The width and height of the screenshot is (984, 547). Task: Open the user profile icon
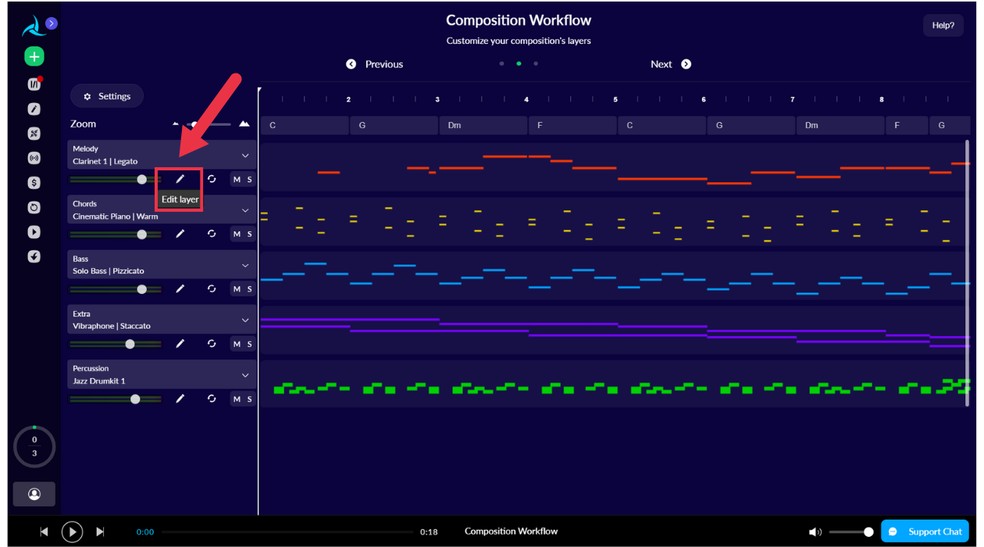[x=34, y=494]
